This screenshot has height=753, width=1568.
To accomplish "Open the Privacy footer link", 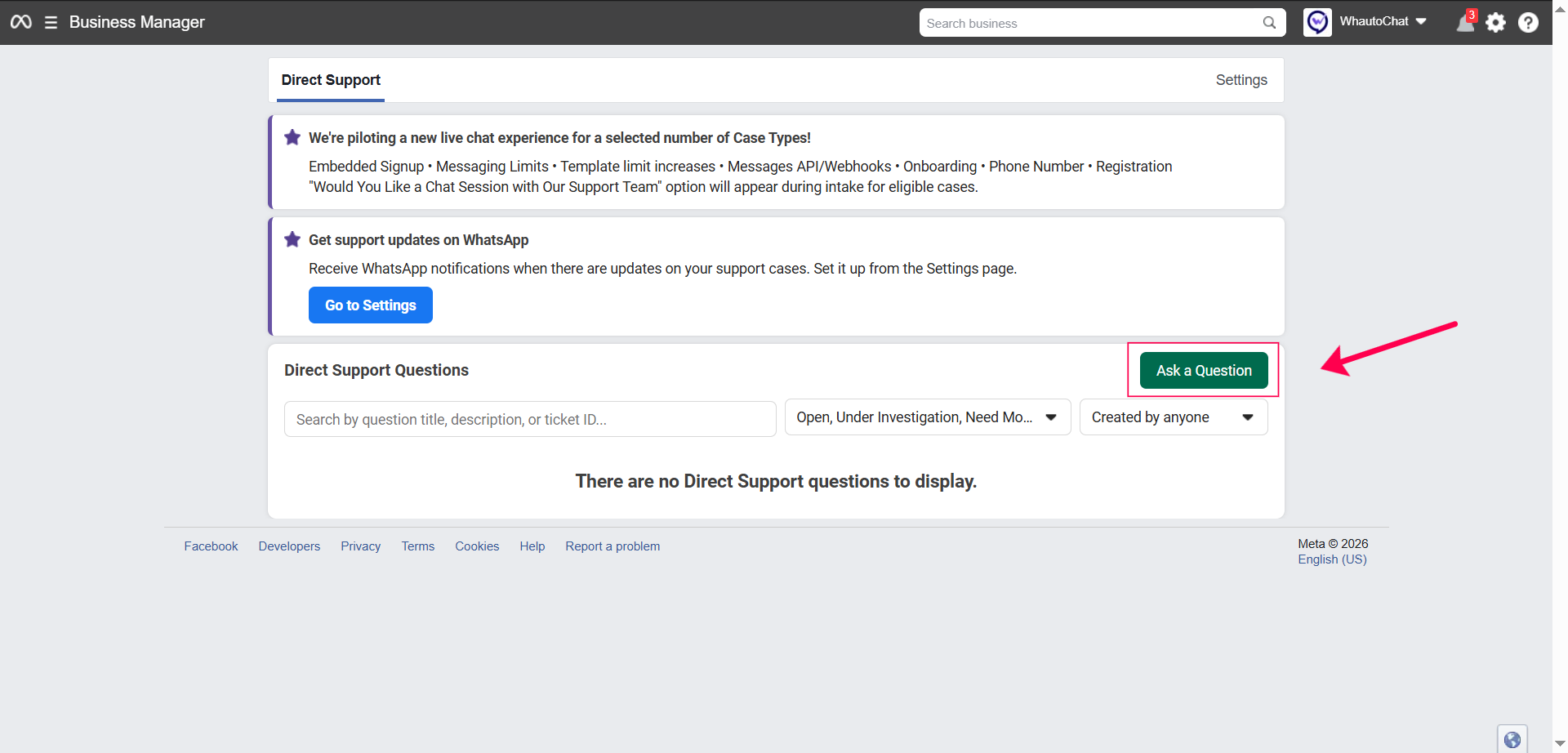I will coord(361,546).
